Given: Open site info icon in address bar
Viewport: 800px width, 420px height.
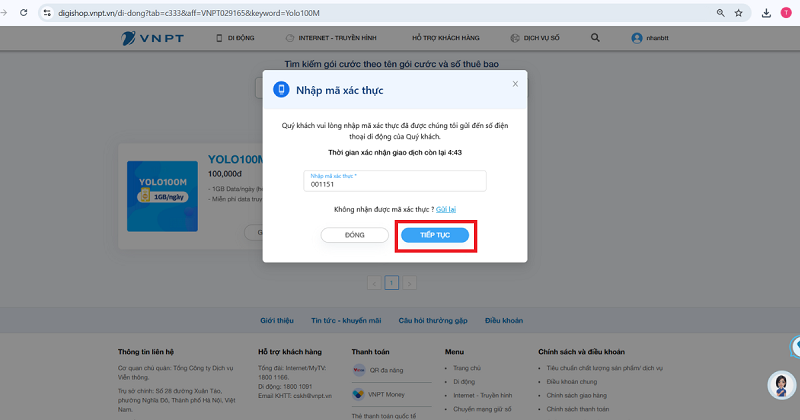Looking at the screenshot, I should 47,13.
